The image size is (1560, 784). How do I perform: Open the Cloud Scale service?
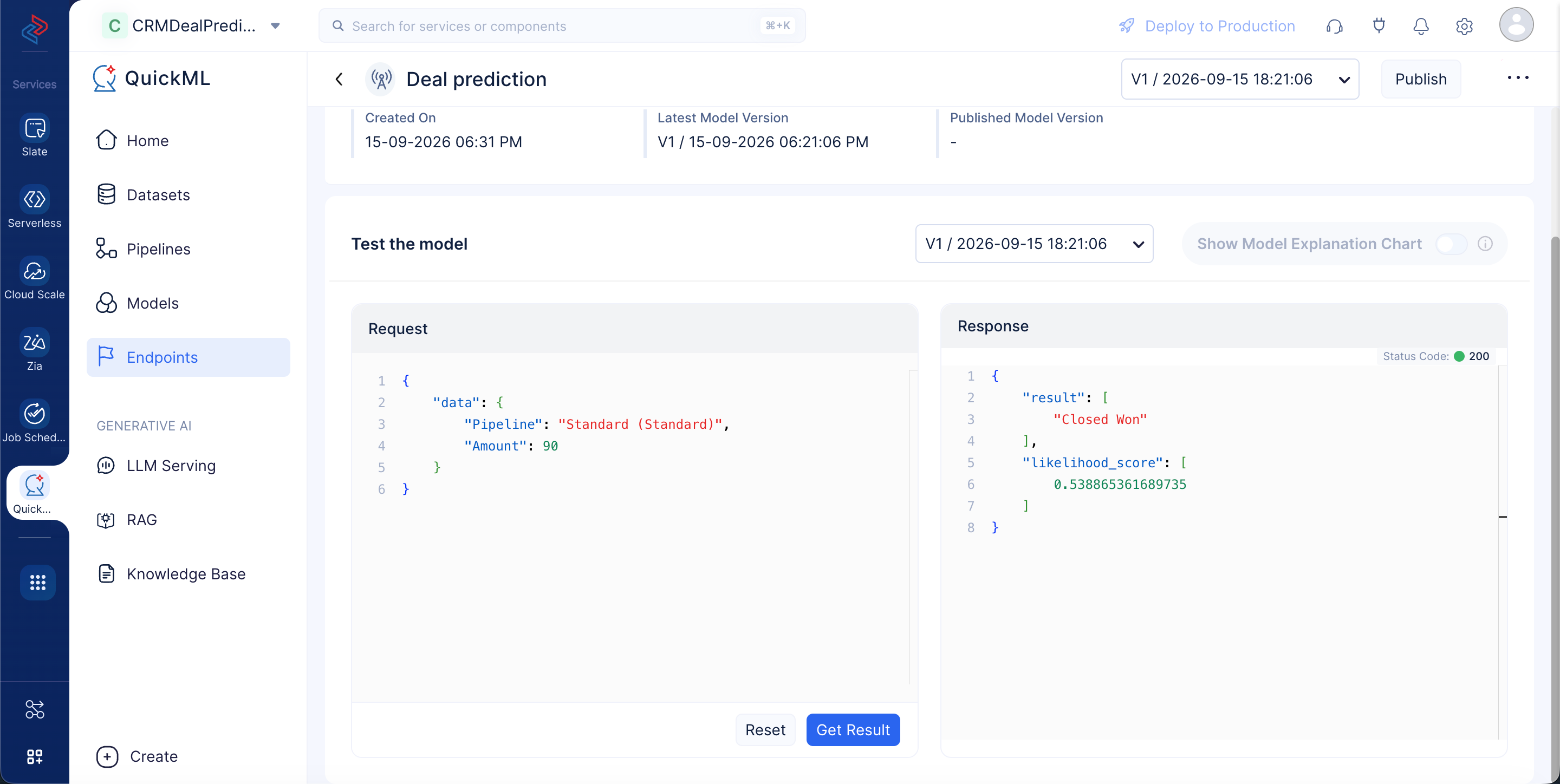point(35,278)
